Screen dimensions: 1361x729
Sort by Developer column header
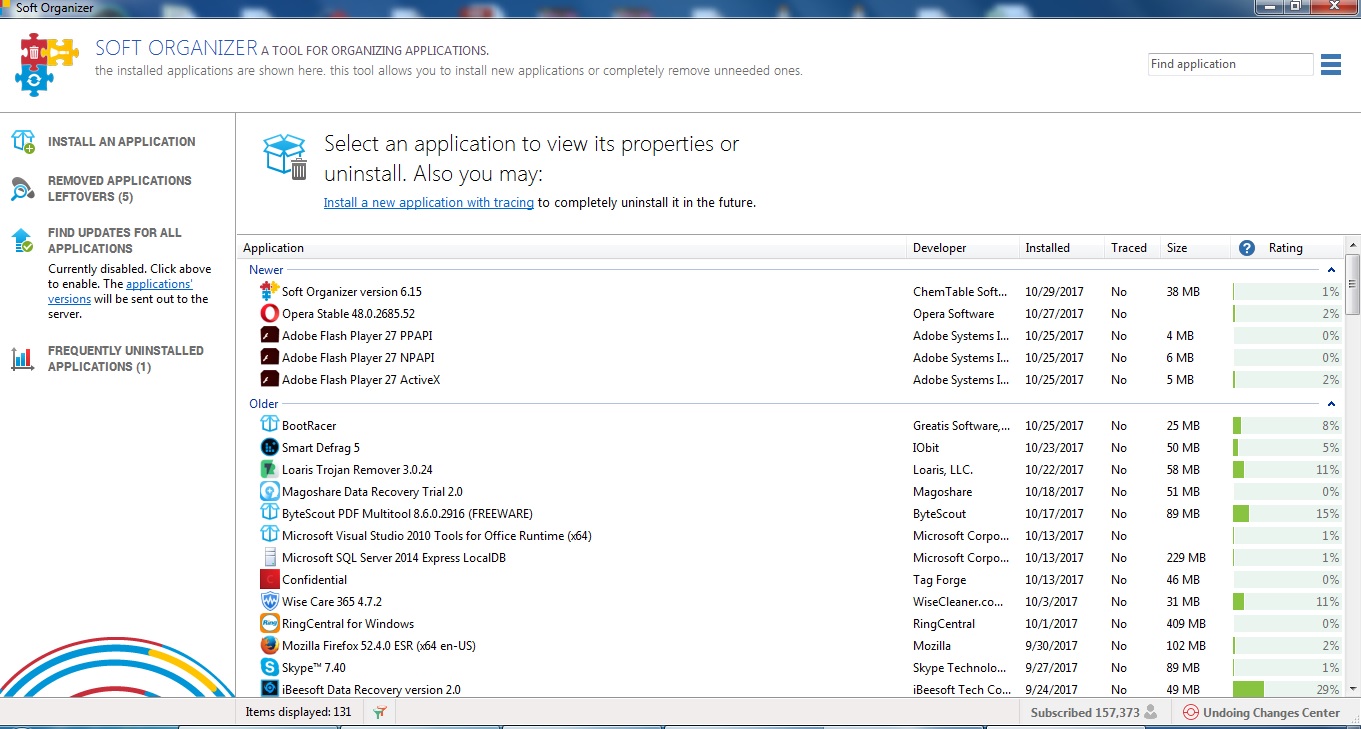click(964, 248)
